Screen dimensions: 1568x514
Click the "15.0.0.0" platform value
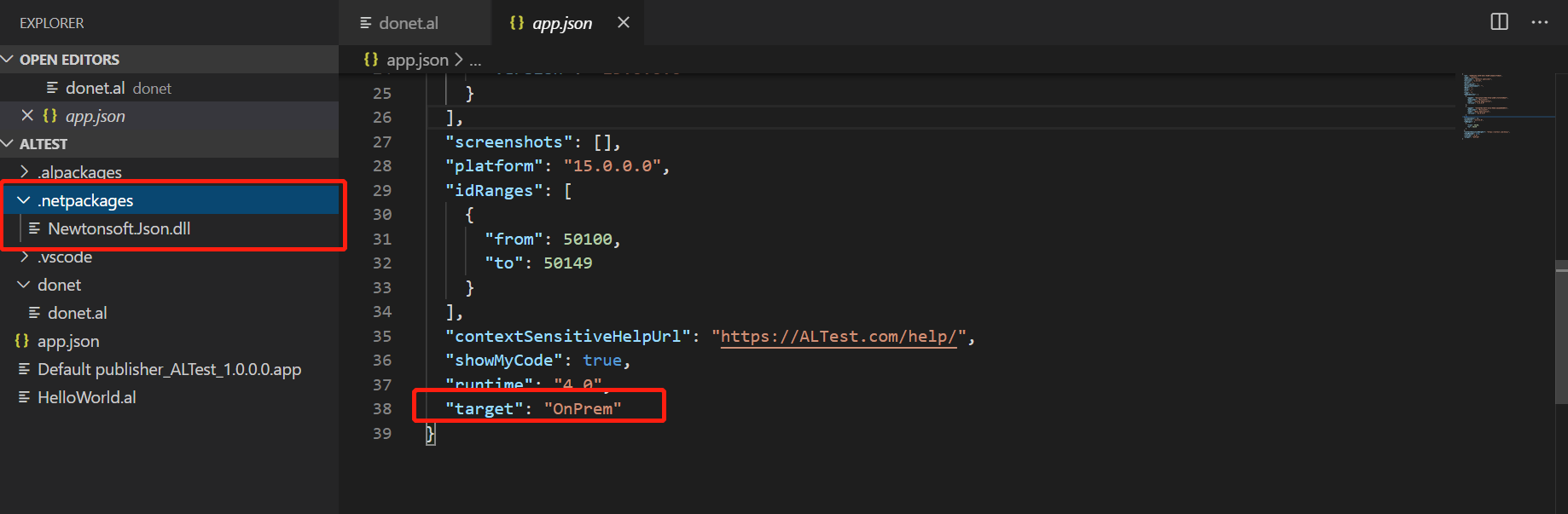[x=613, y=166]
